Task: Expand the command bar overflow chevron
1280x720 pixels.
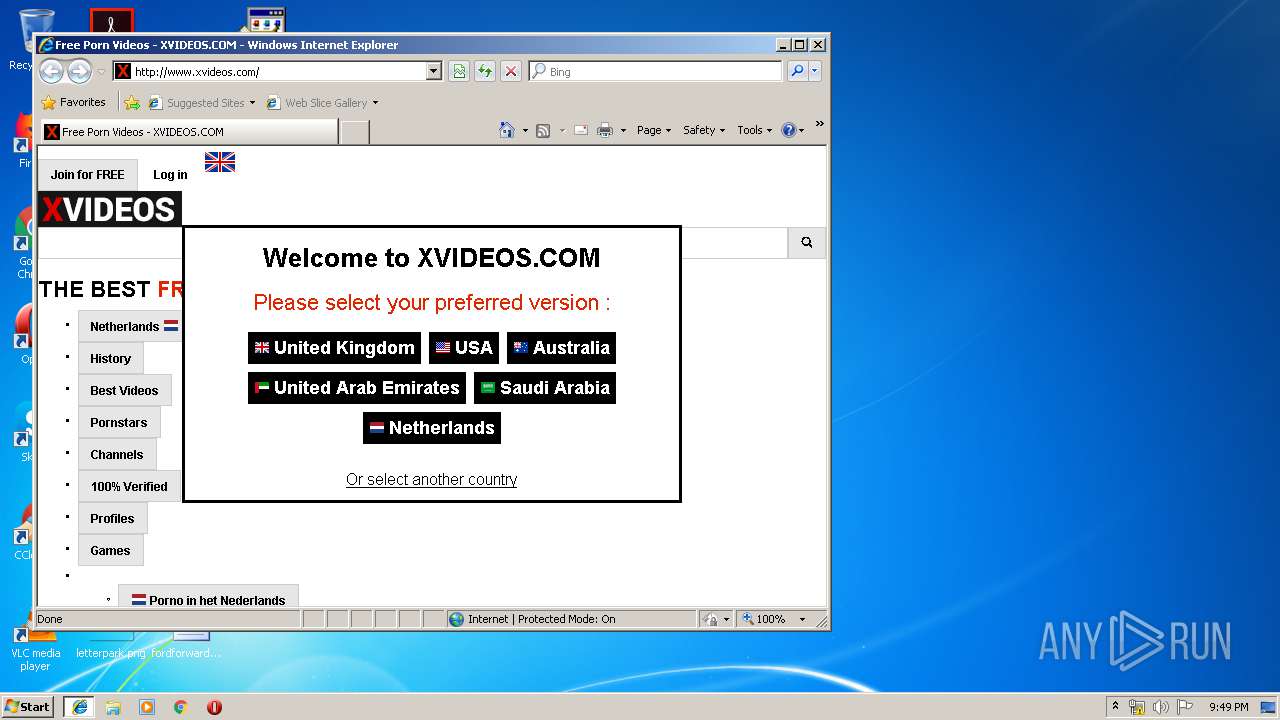Action: click(819, 125)
